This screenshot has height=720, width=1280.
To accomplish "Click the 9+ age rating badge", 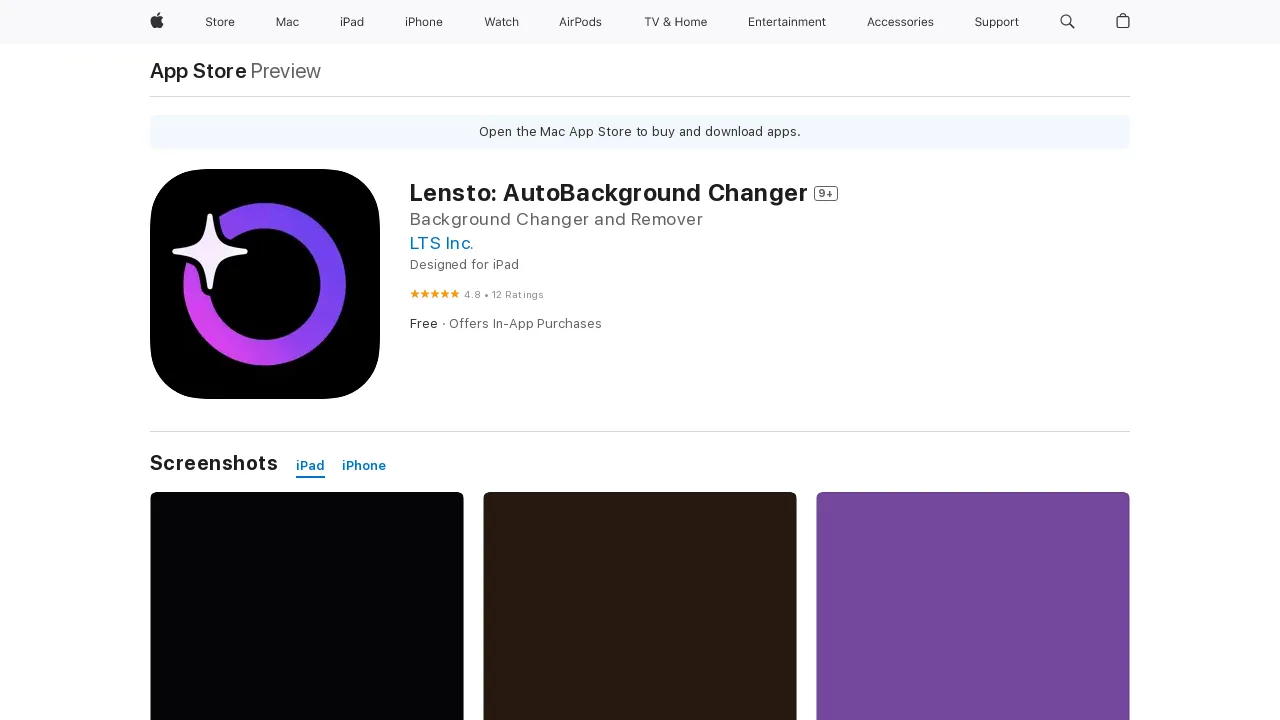I will (826, 193).
